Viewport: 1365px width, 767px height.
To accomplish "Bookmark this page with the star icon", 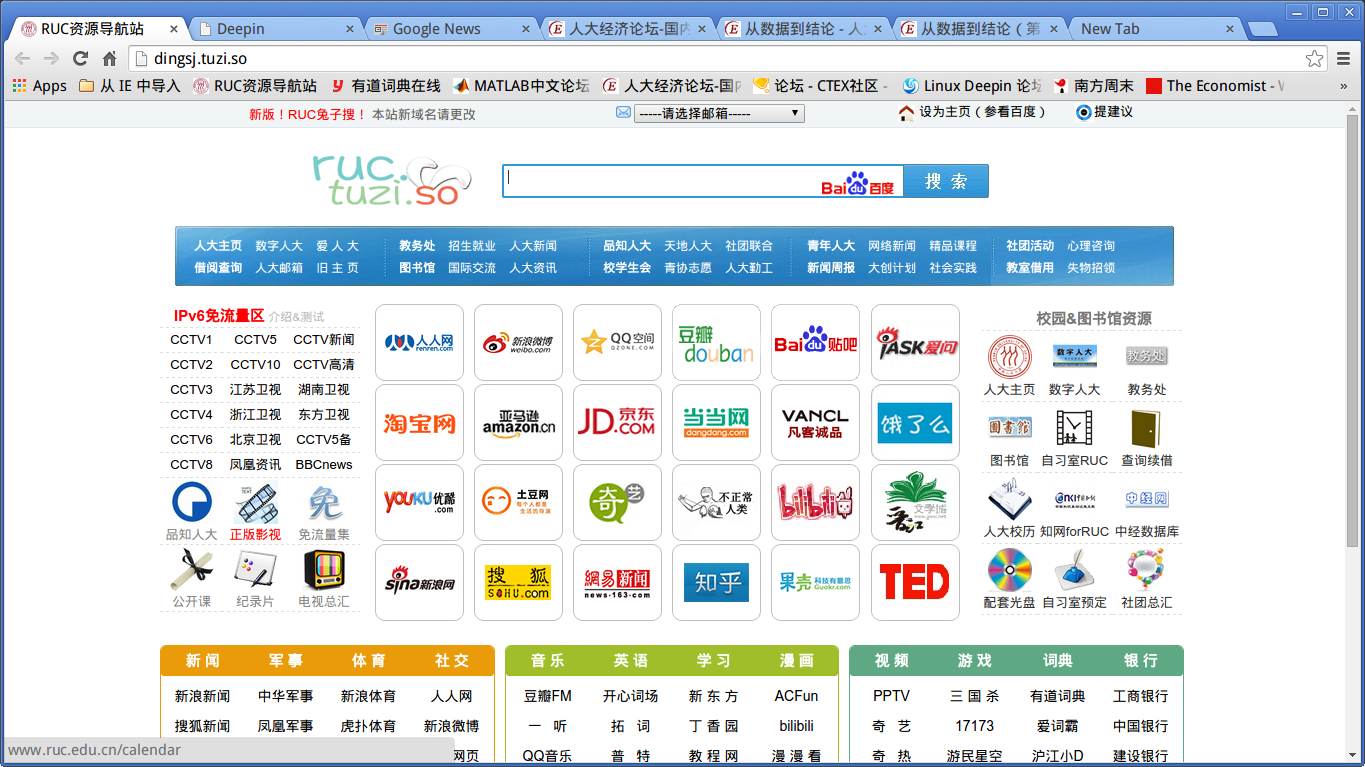I will [1314, 59].
